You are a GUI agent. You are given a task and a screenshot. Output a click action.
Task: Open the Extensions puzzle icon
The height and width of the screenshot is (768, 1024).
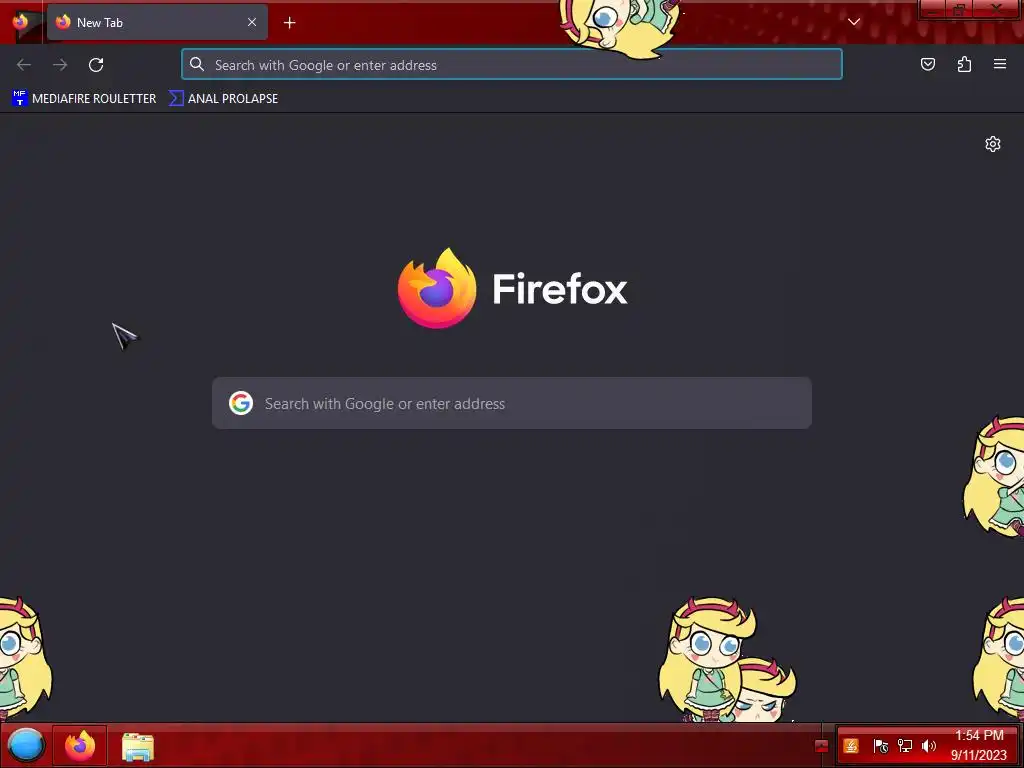[964, 64]
